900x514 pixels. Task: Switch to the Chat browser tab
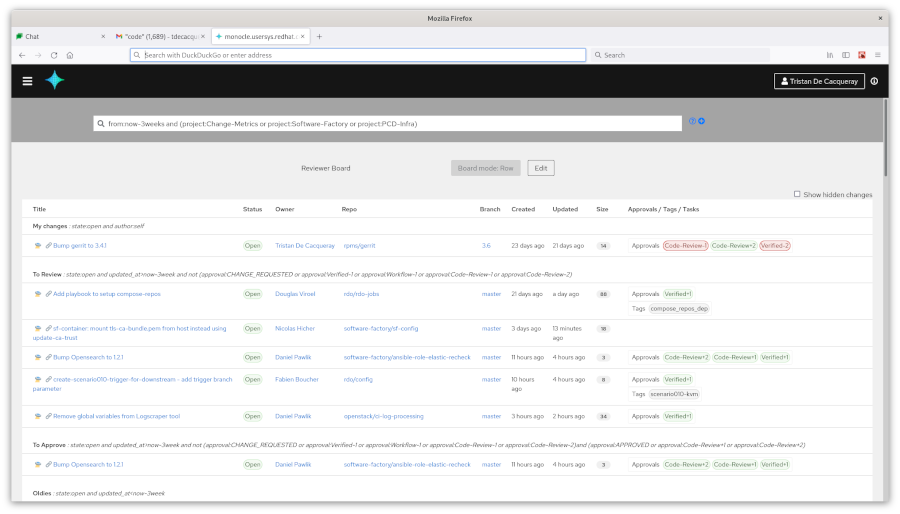[61, 36]
